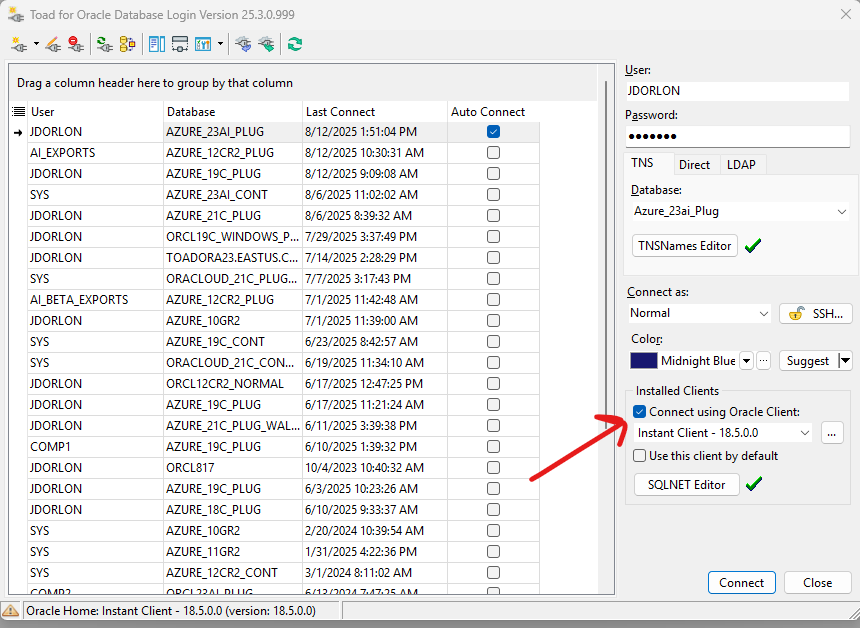Image resolution: width=860 pixels, height=628 pixels.
Task: Click the refresh connection plug icon
Action: click(x=104, y=44)
